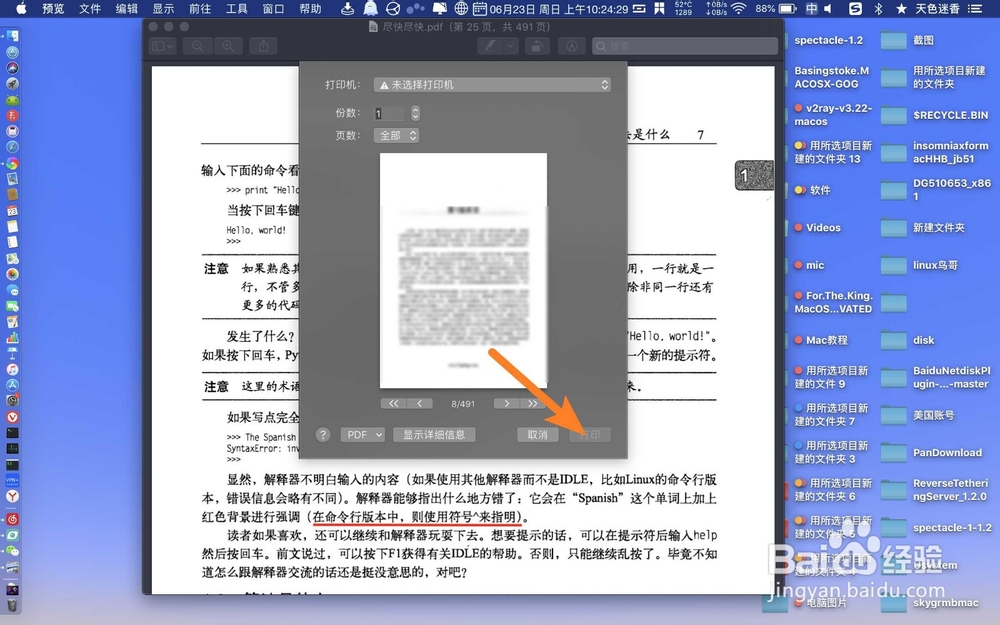Go to next page in print preview
The image size is (1000, 625).
506,404
